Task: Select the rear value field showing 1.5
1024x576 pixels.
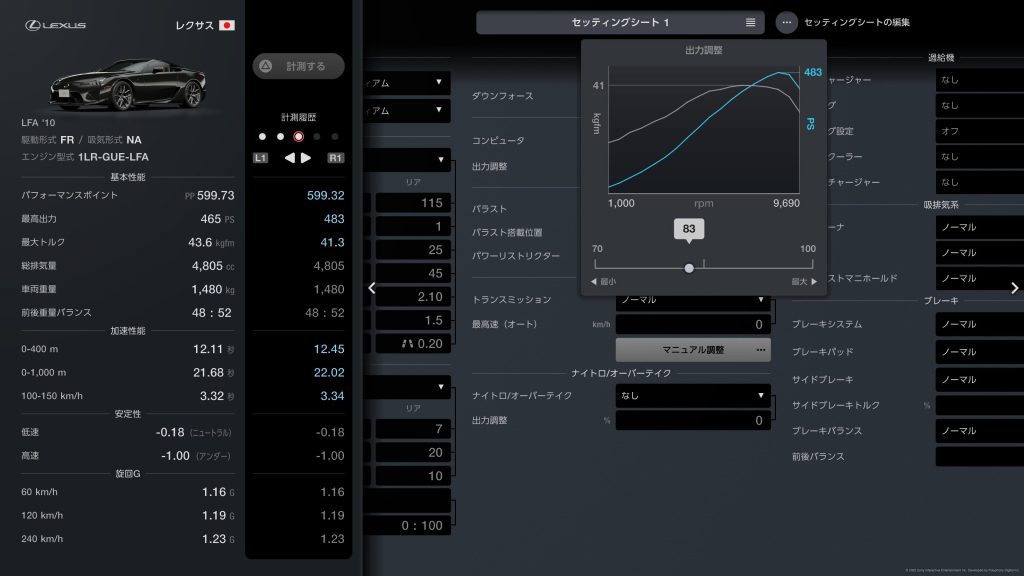Action: [x=413, y=321]
